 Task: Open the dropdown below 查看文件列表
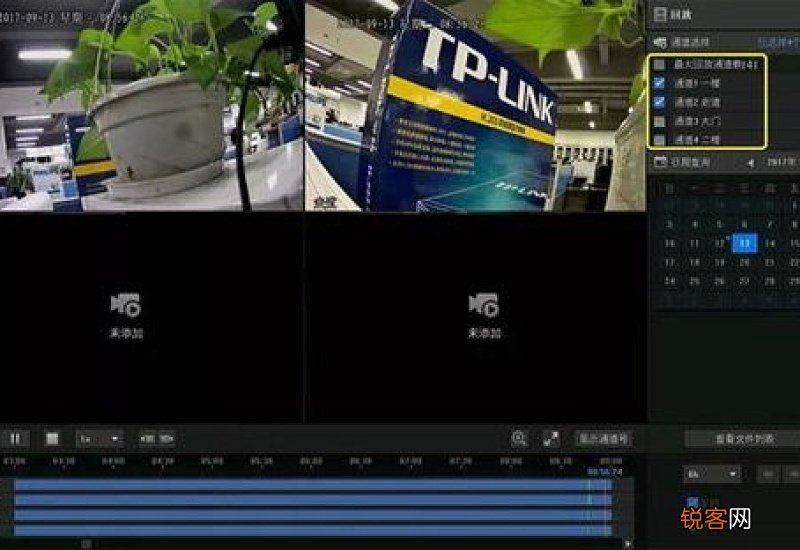[712, 474]
